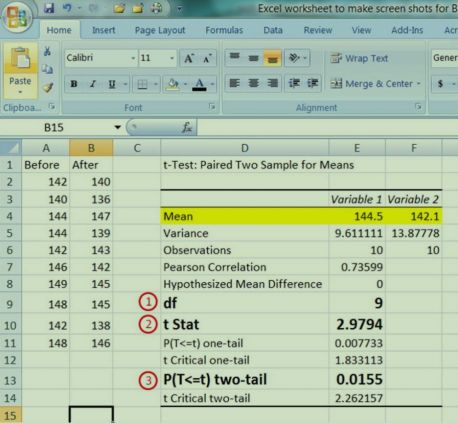Screen dimensions: 458x423
Task: Select row 10 header
Action: coord(10,325)
